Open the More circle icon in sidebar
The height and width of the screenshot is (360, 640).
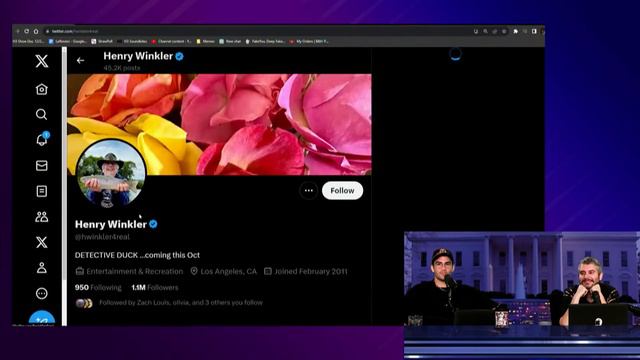42,293
